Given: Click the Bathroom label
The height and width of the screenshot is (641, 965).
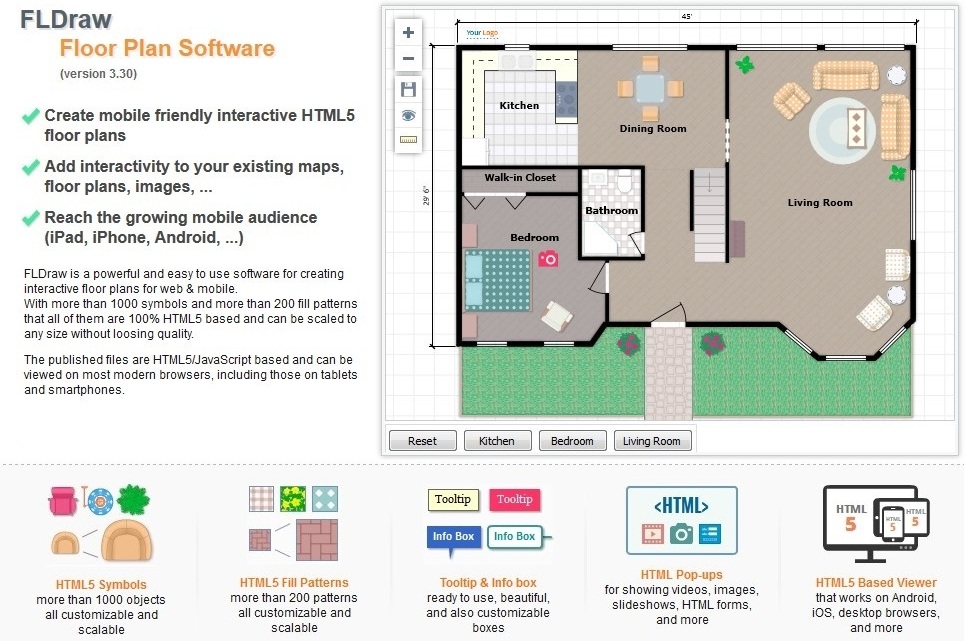Looking at the screenshot, I should click(612, 210).
